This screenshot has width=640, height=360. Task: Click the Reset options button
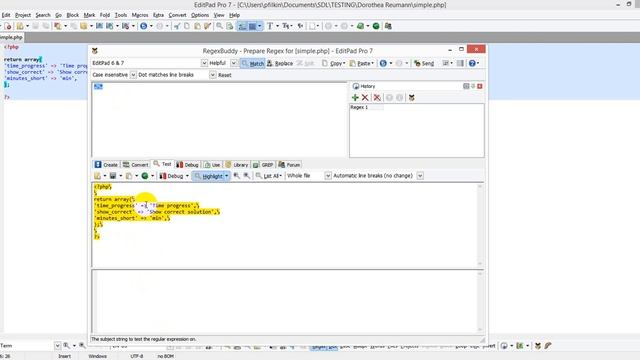point(224,75)
